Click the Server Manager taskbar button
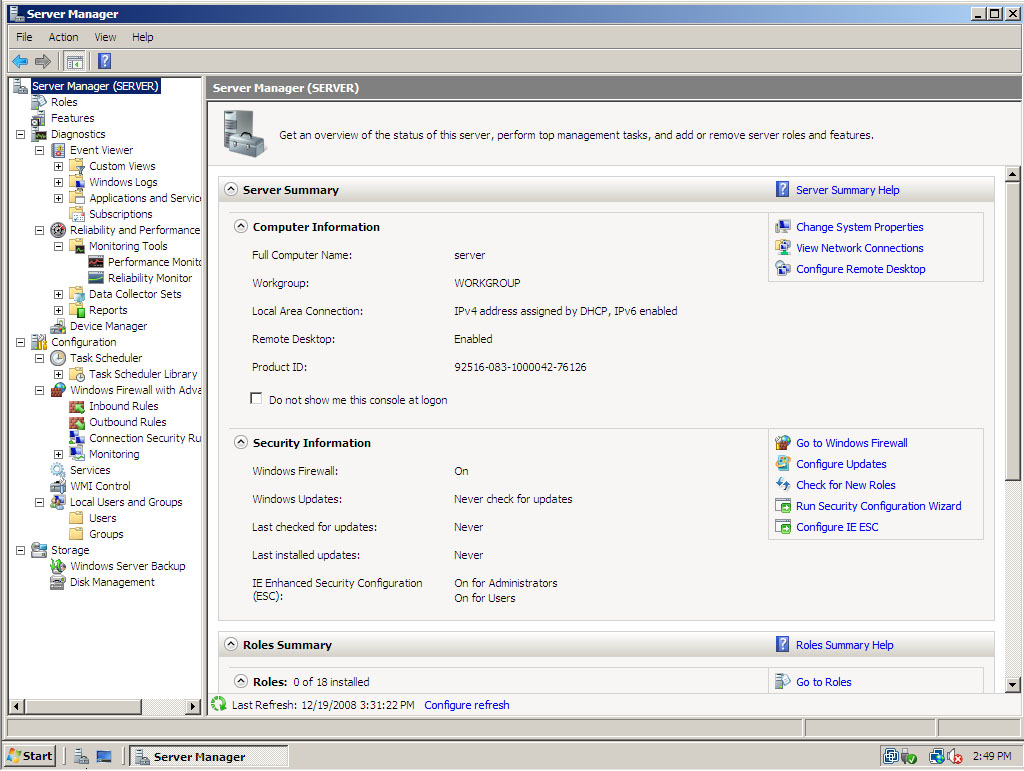The height and width of the screenshot is (771, 1024). tap(209, 757)
